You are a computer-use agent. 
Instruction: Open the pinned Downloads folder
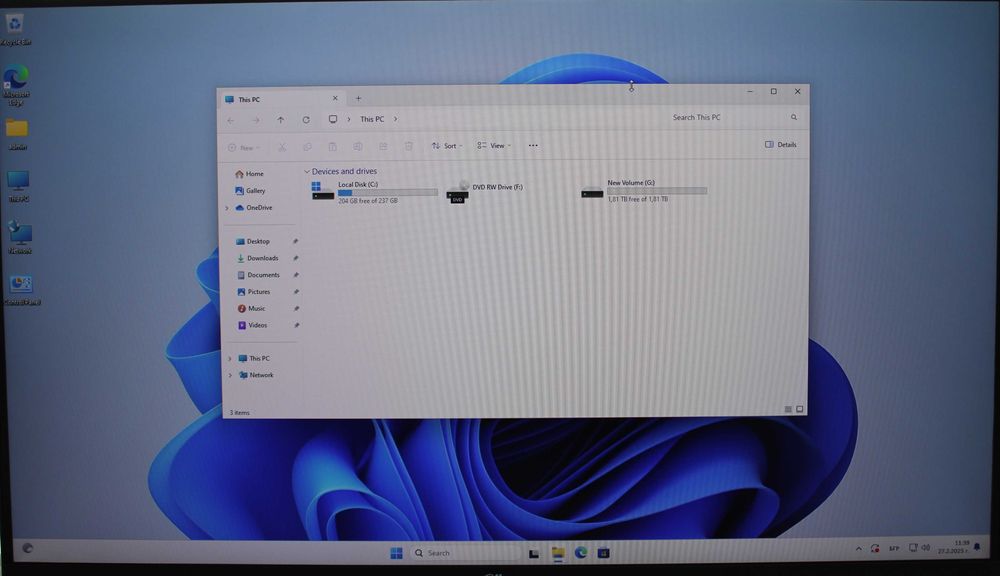(258, 258)
